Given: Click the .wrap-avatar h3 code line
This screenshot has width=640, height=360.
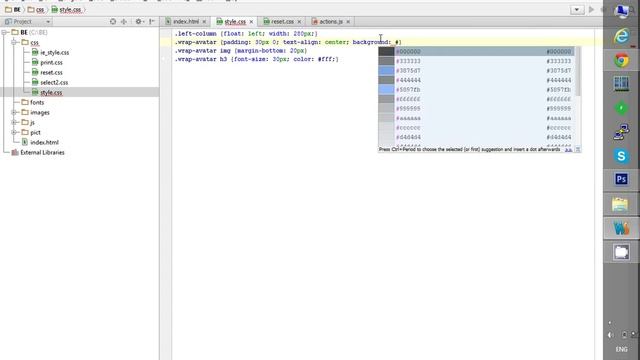Looking at the screenshot, I should (x=257, y=59).
